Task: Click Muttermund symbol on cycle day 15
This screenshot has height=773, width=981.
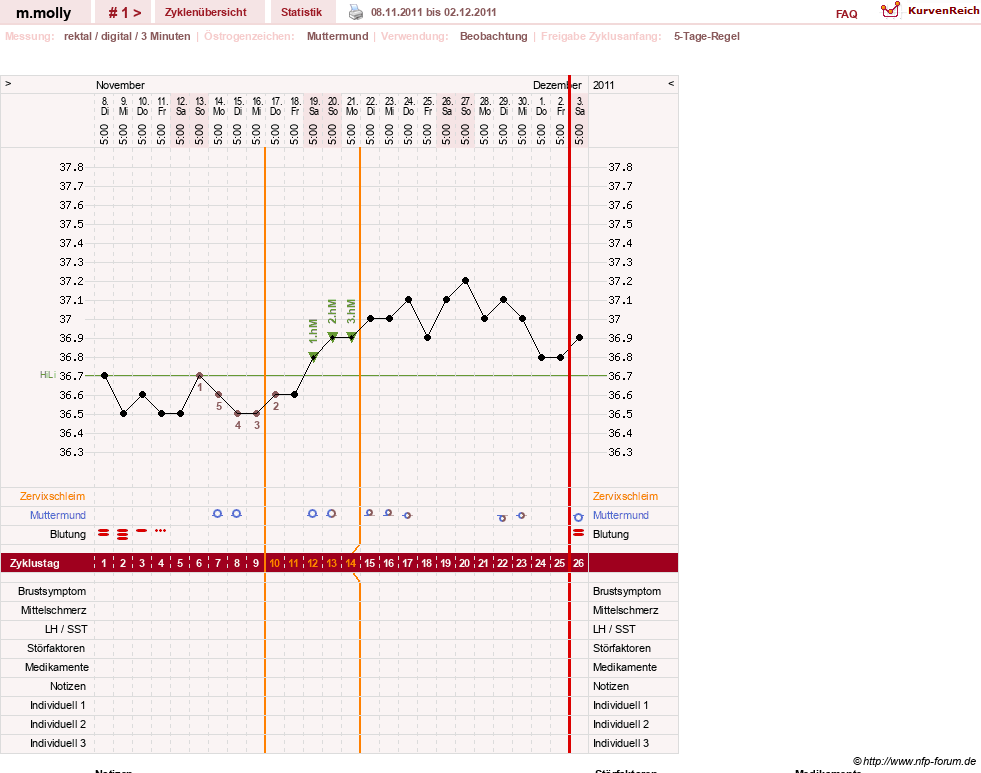Action: [x=369, y=513]
